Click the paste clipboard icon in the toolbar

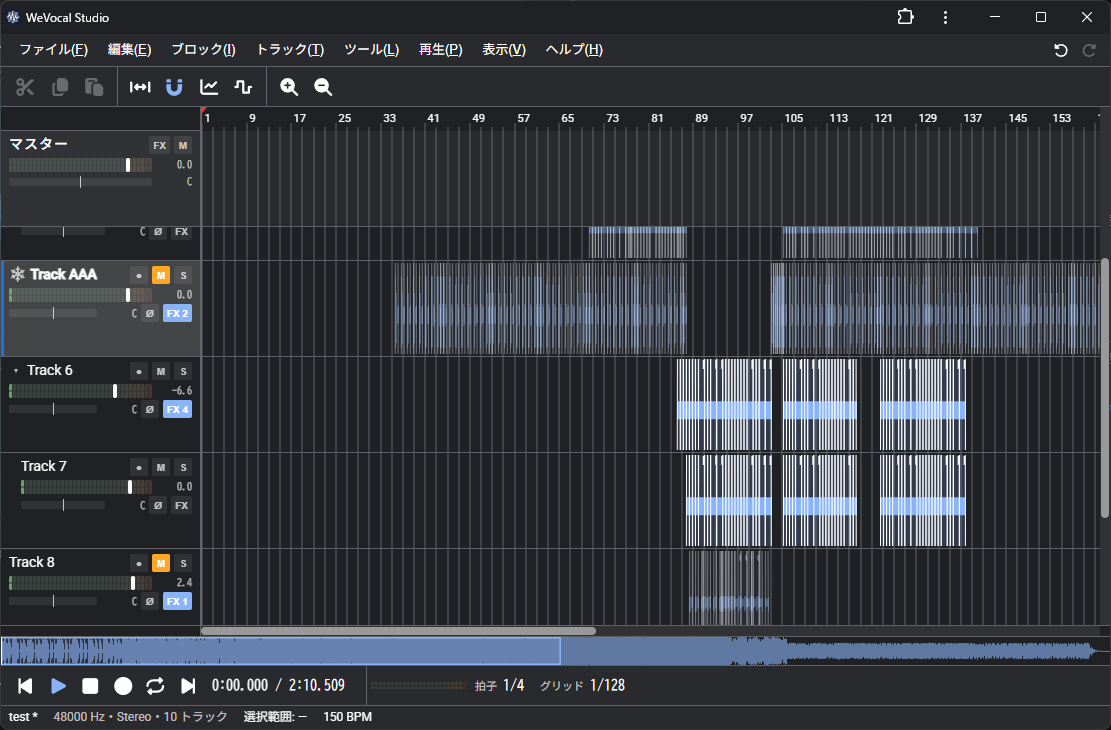[94, 87]
